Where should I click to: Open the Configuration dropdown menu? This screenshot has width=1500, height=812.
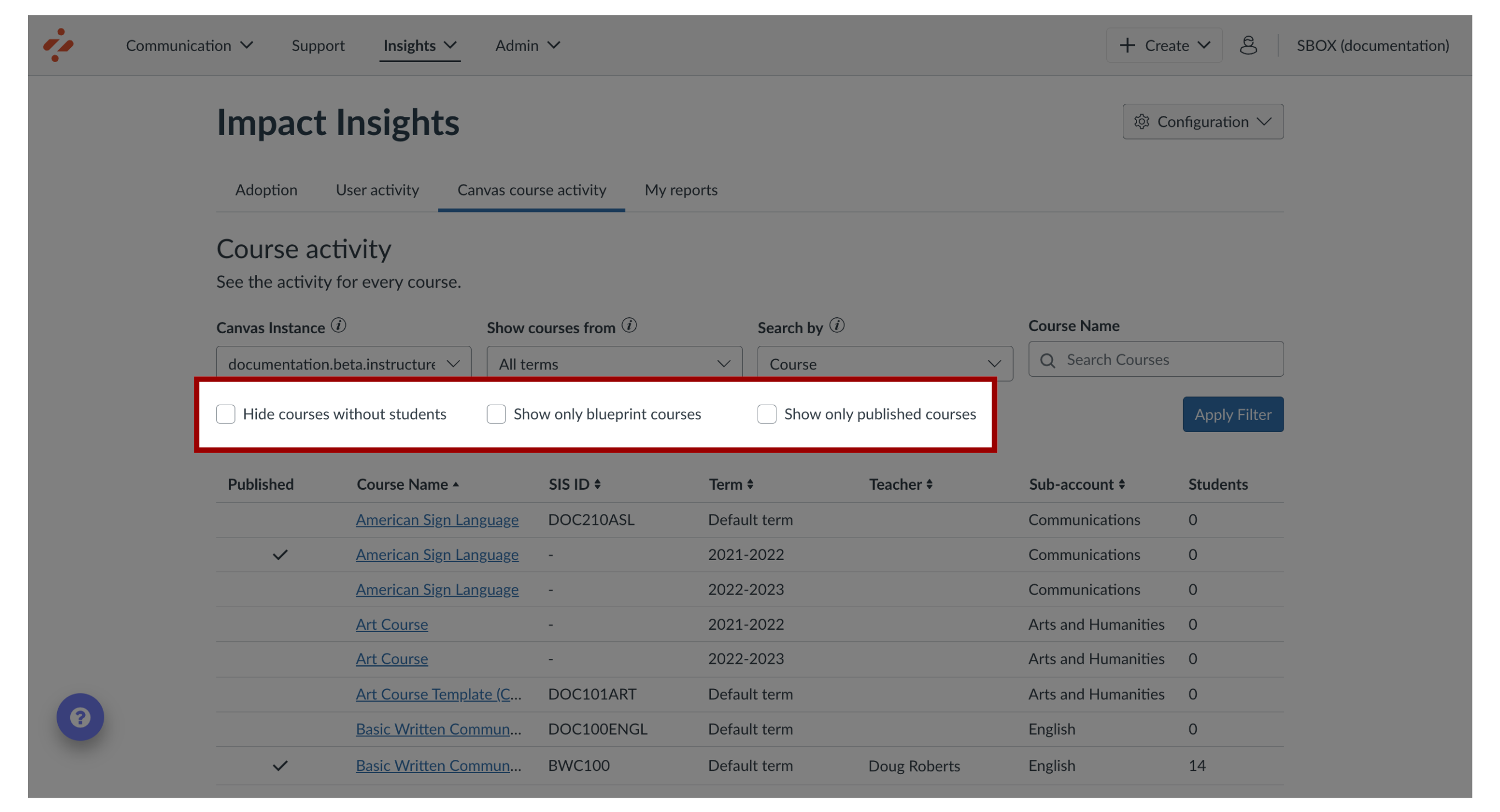(1201, 121)
